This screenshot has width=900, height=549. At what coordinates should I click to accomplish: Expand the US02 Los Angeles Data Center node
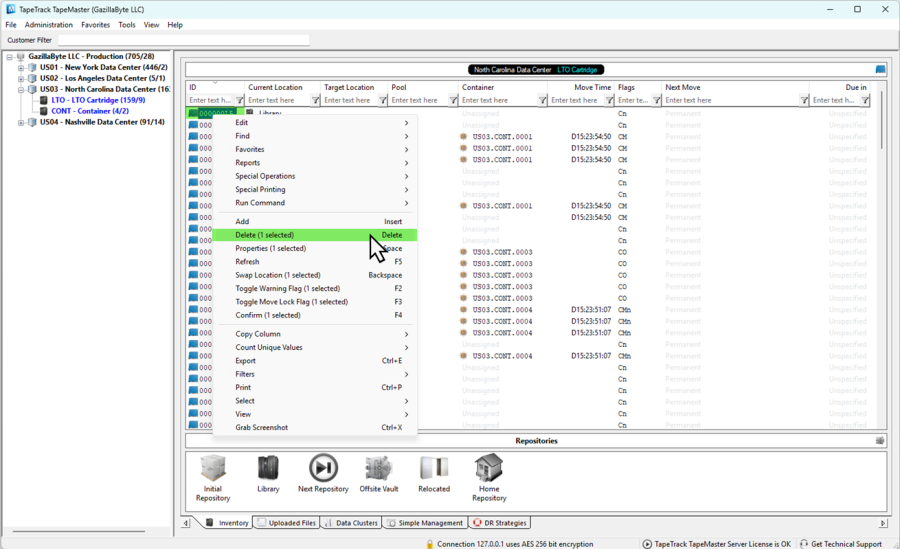point(21,79)
